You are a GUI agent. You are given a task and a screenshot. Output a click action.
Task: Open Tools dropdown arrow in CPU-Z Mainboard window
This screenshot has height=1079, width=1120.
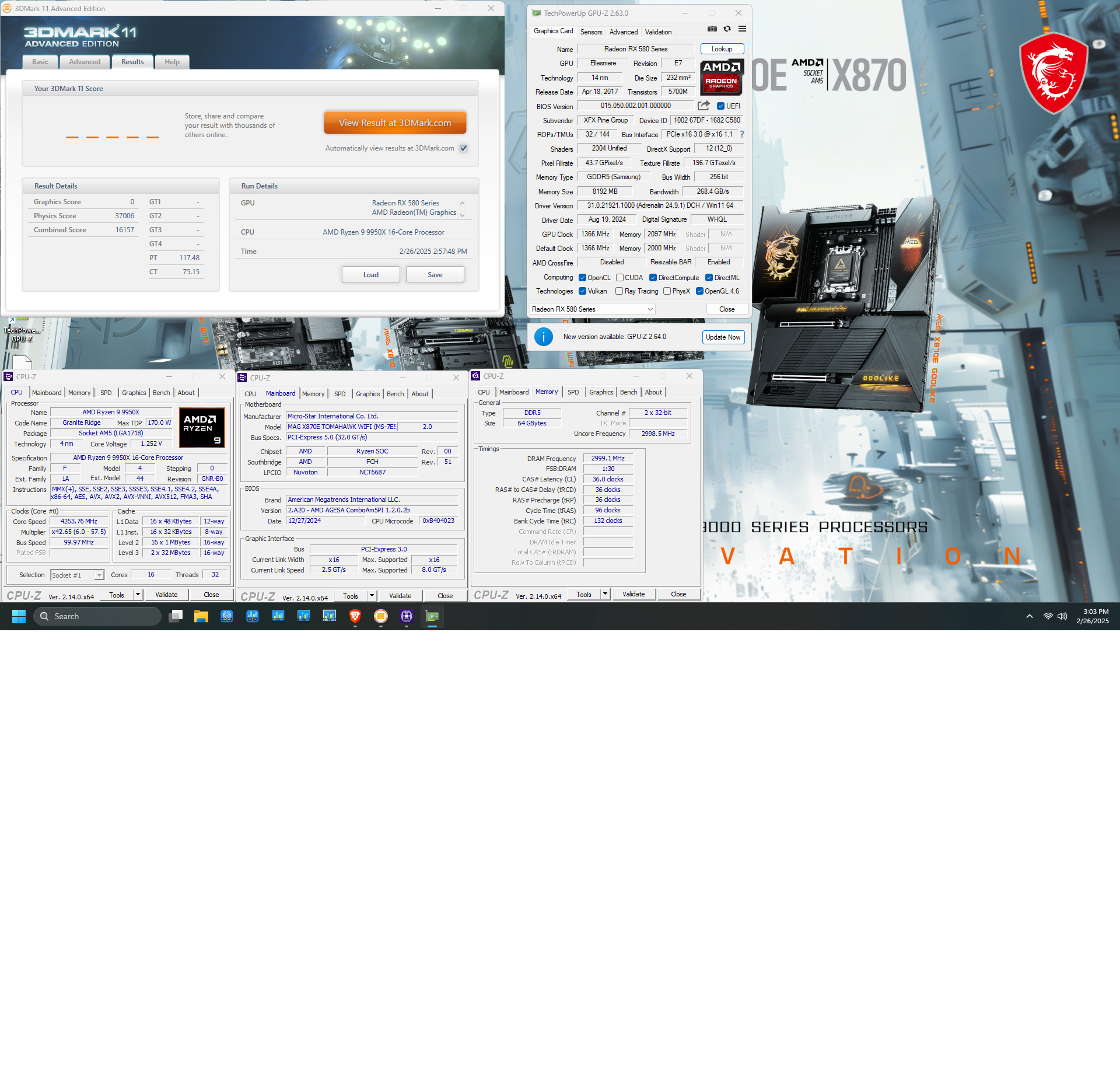pyautogui.click(x=372, y=596)
